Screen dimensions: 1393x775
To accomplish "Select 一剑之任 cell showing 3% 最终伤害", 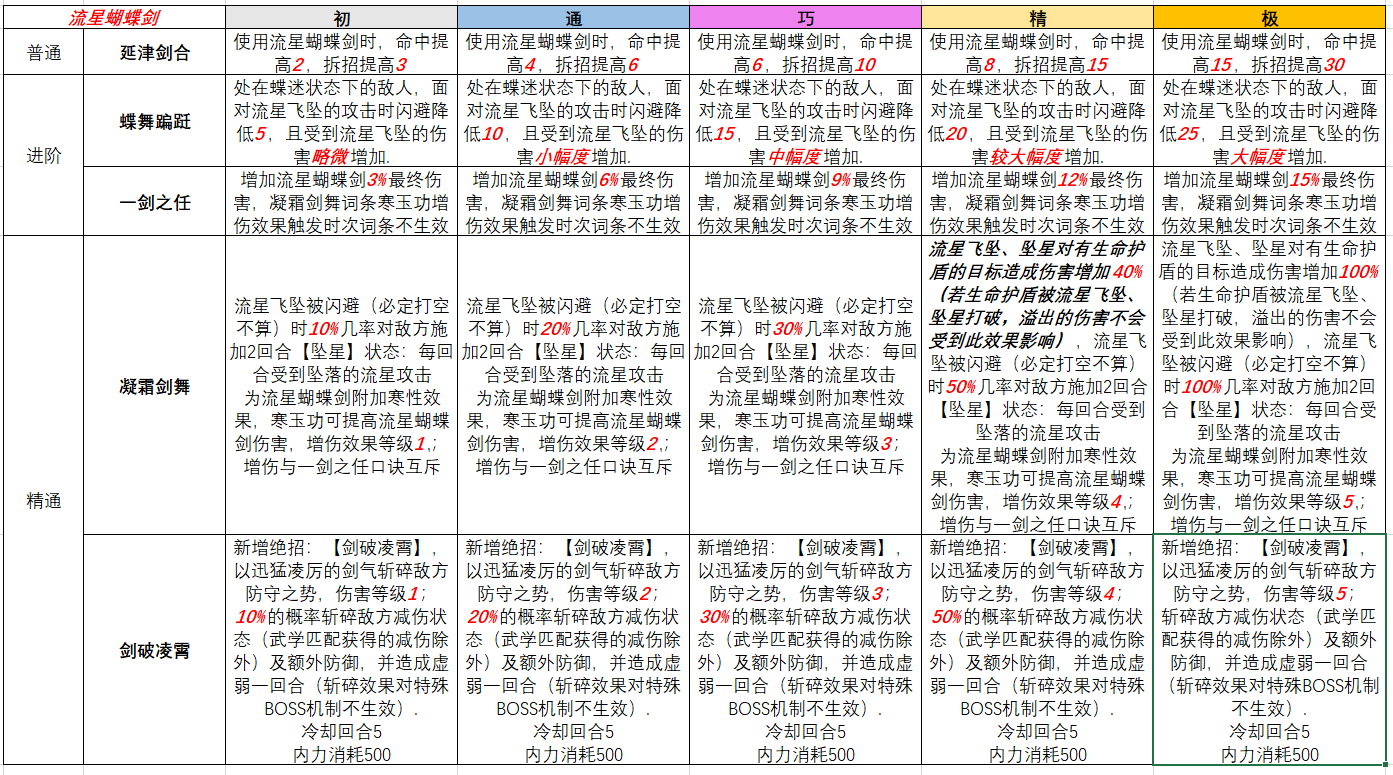I will click(x=341, y=202).
